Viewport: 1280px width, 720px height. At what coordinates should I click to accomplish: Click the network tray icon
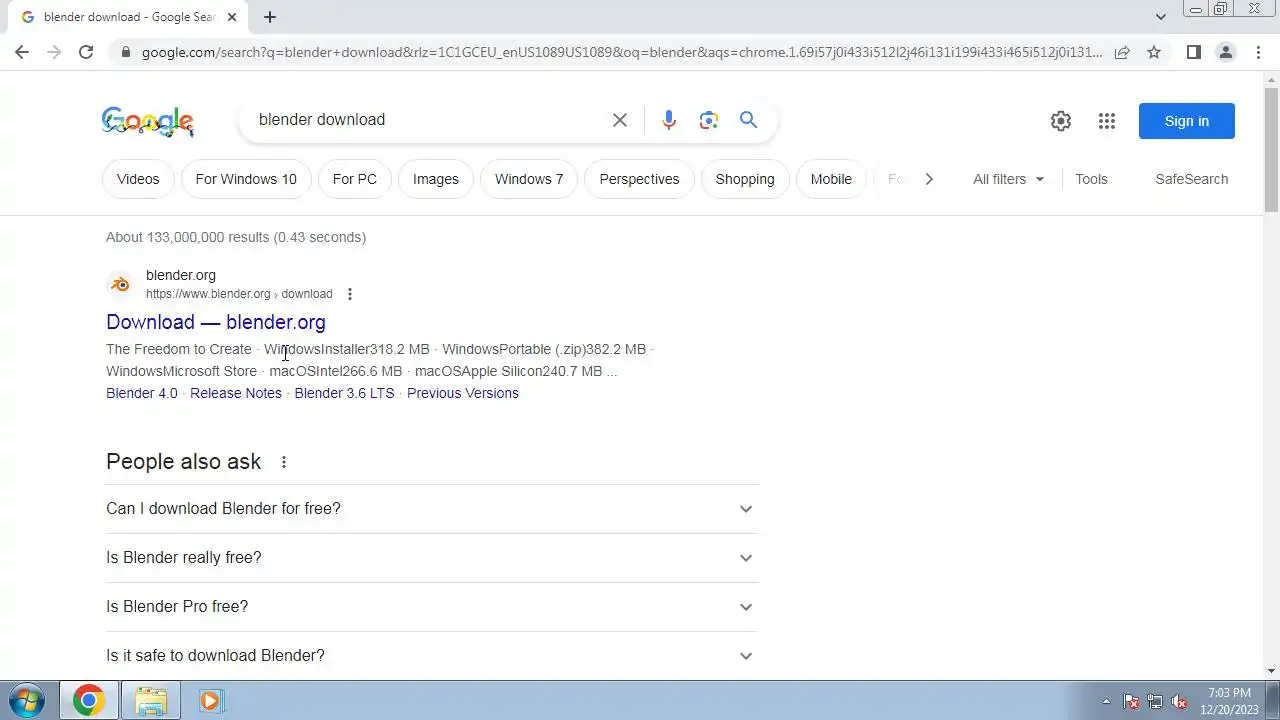pyautogui.click(x=1155, y=702)
